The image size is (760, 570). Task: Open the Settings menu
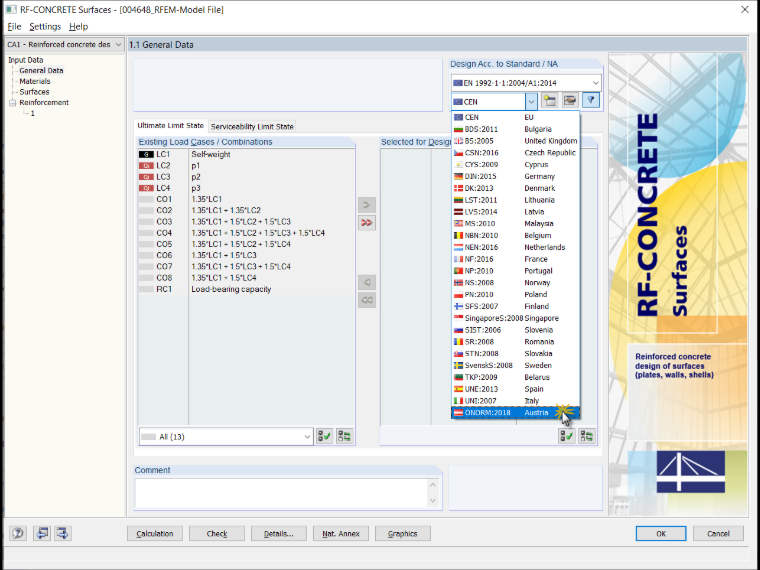coord(45,27)
